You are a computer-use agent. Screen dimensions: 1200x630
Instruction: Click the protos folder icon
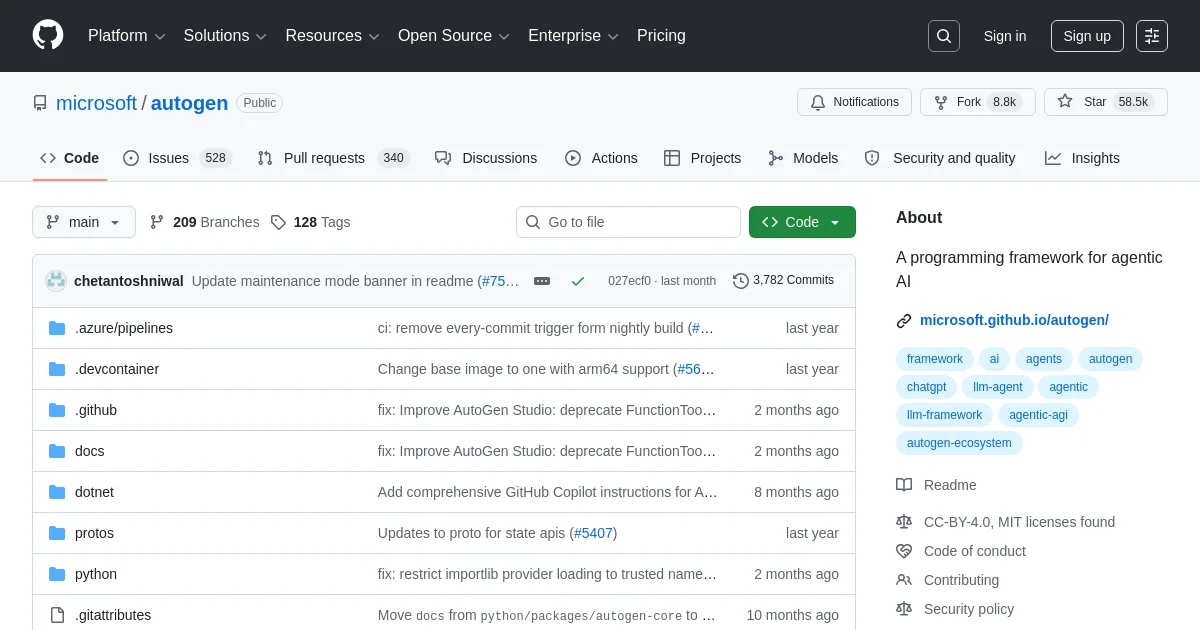click(57, 533)
